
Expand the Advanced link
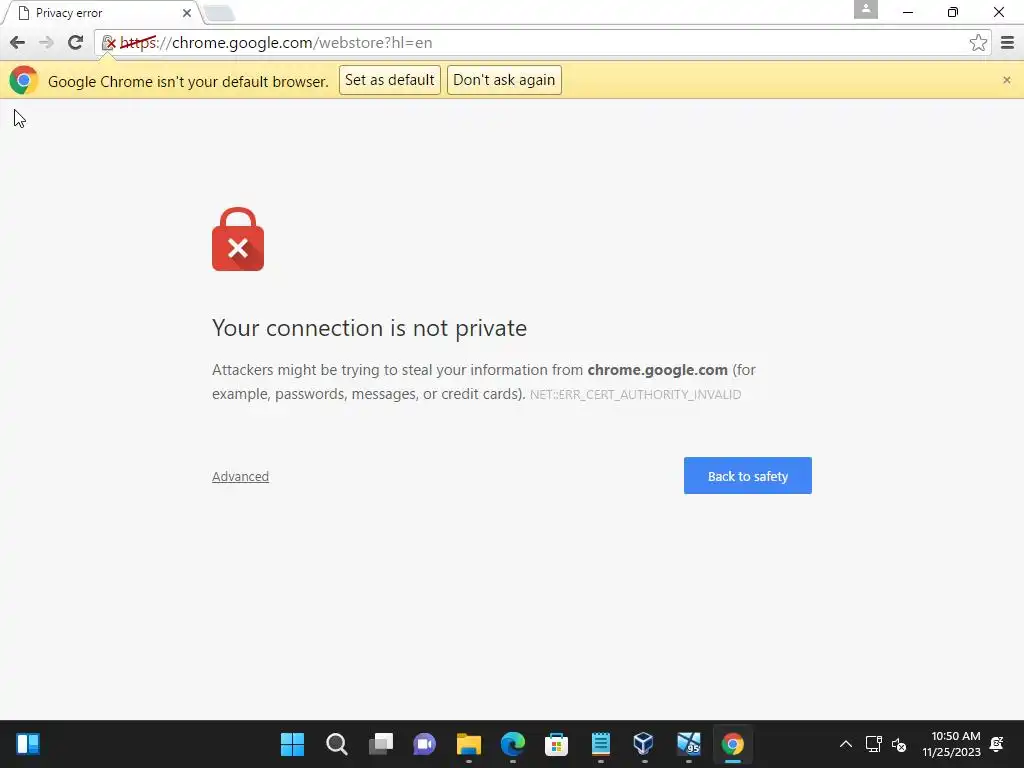(240, 477)
